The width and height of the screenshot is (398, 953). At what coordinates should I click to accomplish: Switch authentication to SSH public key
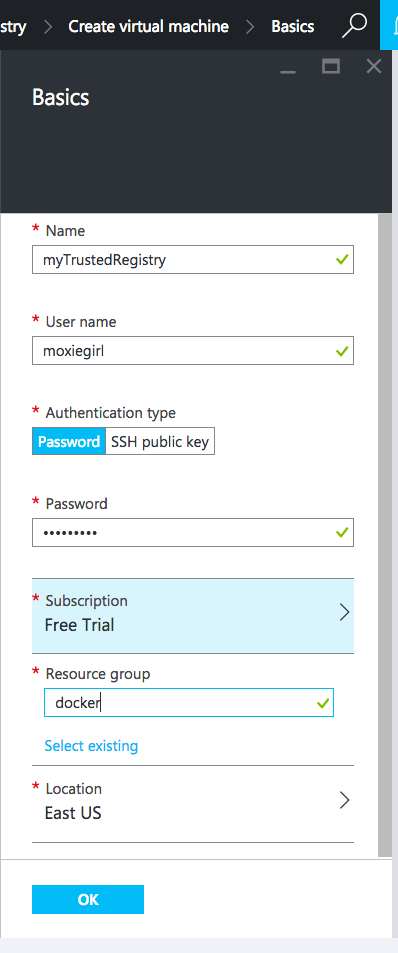click(x=160, y=442)
